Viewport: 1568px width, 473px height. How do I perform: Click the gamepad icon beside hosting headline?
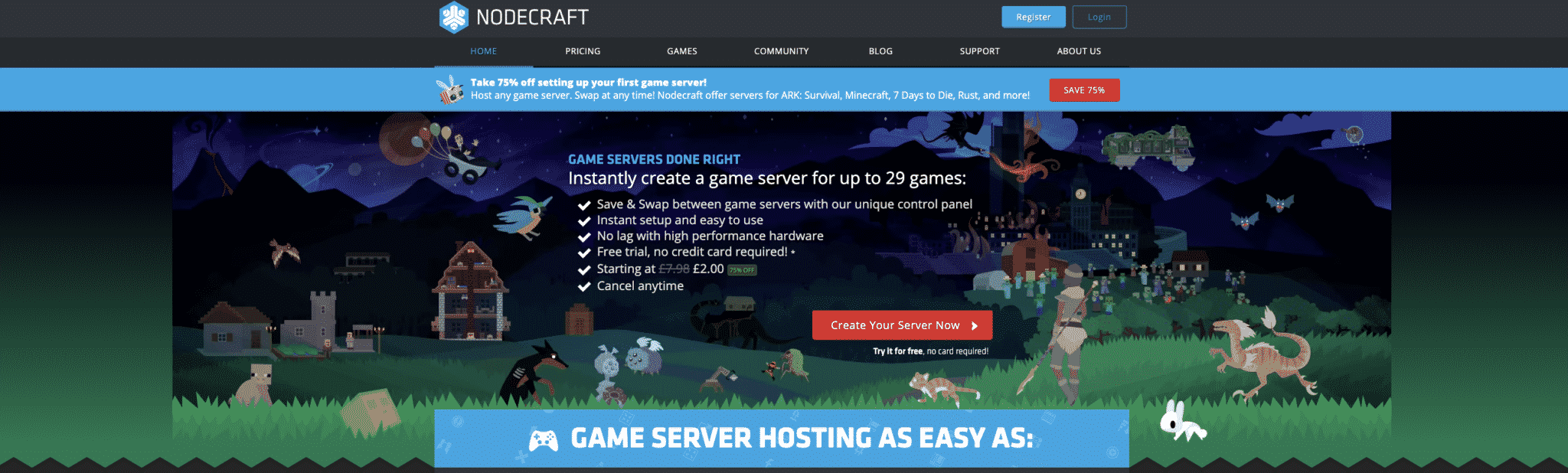click(544, 440)
